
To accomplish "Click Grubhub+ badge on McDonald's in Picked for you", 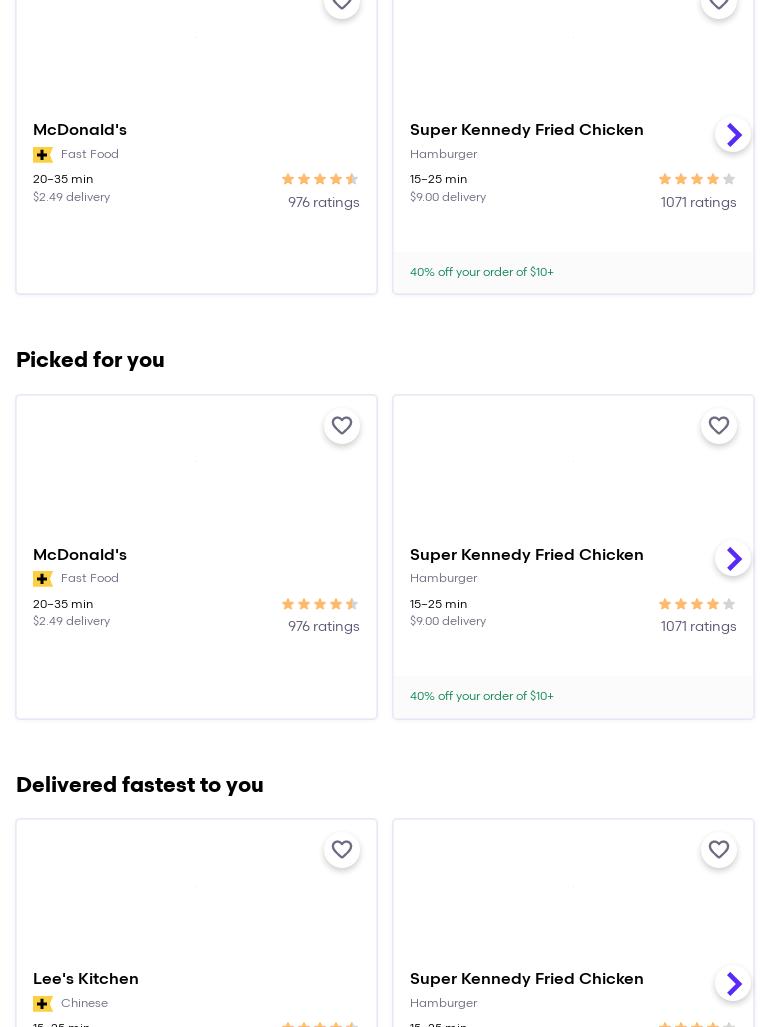I will tap(43, 579).
